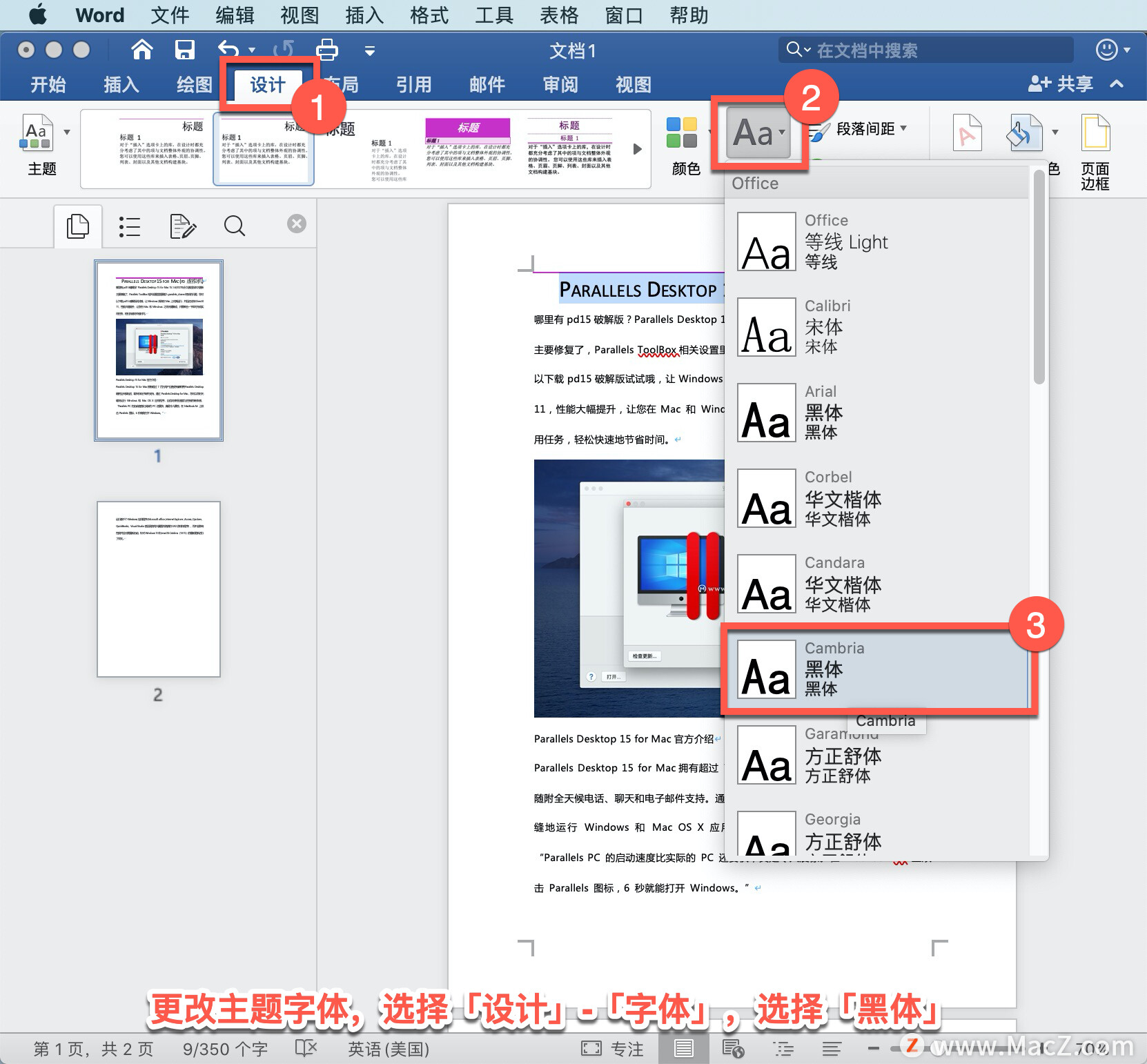Choose the Cambria 黑体 font theme
Screen dimensions: 1147x1064
[876, 669]
